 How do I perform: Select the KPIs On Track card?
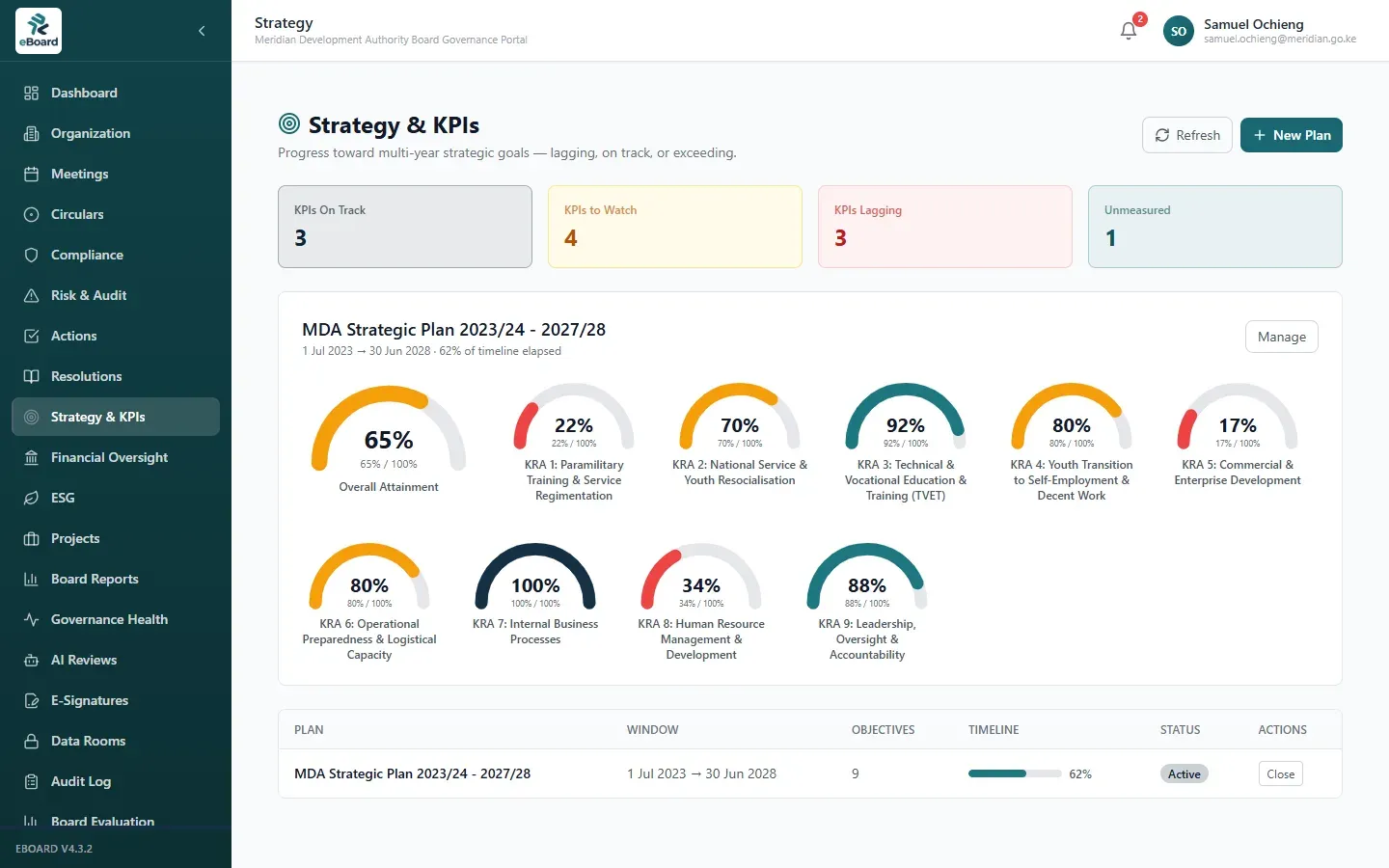tap(405, 227)
